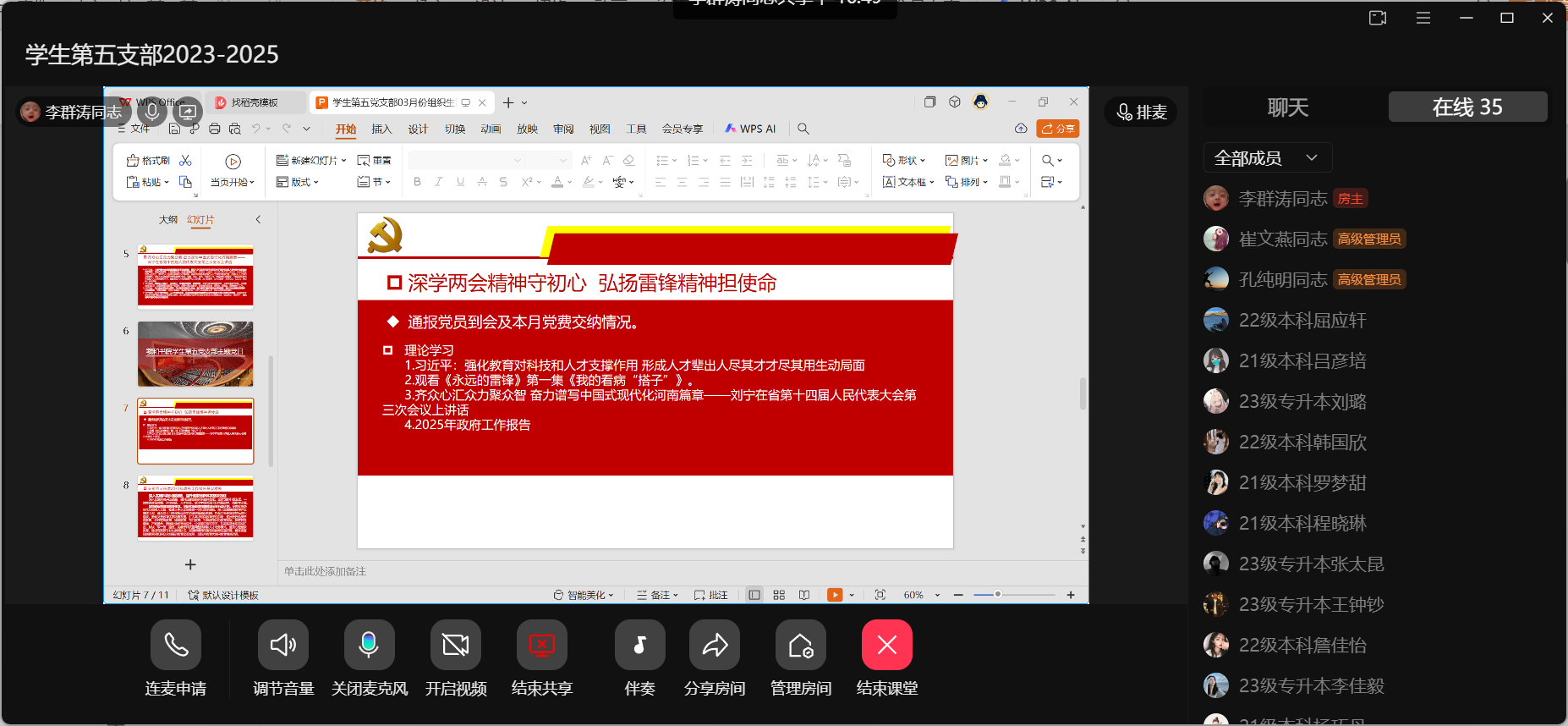Open 分享房间 share arrow icon

[x=715, y=646]
